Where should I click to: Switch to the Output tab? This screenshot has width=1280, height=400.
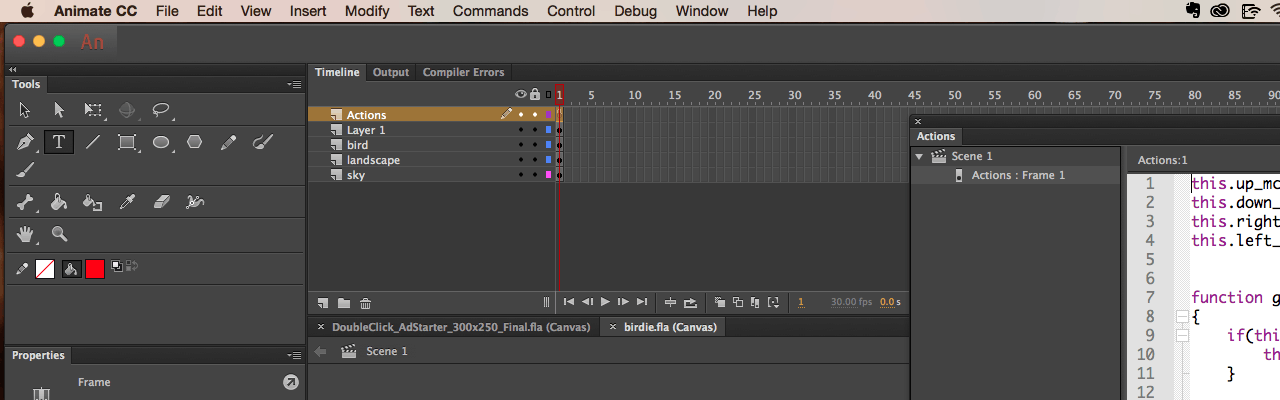coord(391,72)
